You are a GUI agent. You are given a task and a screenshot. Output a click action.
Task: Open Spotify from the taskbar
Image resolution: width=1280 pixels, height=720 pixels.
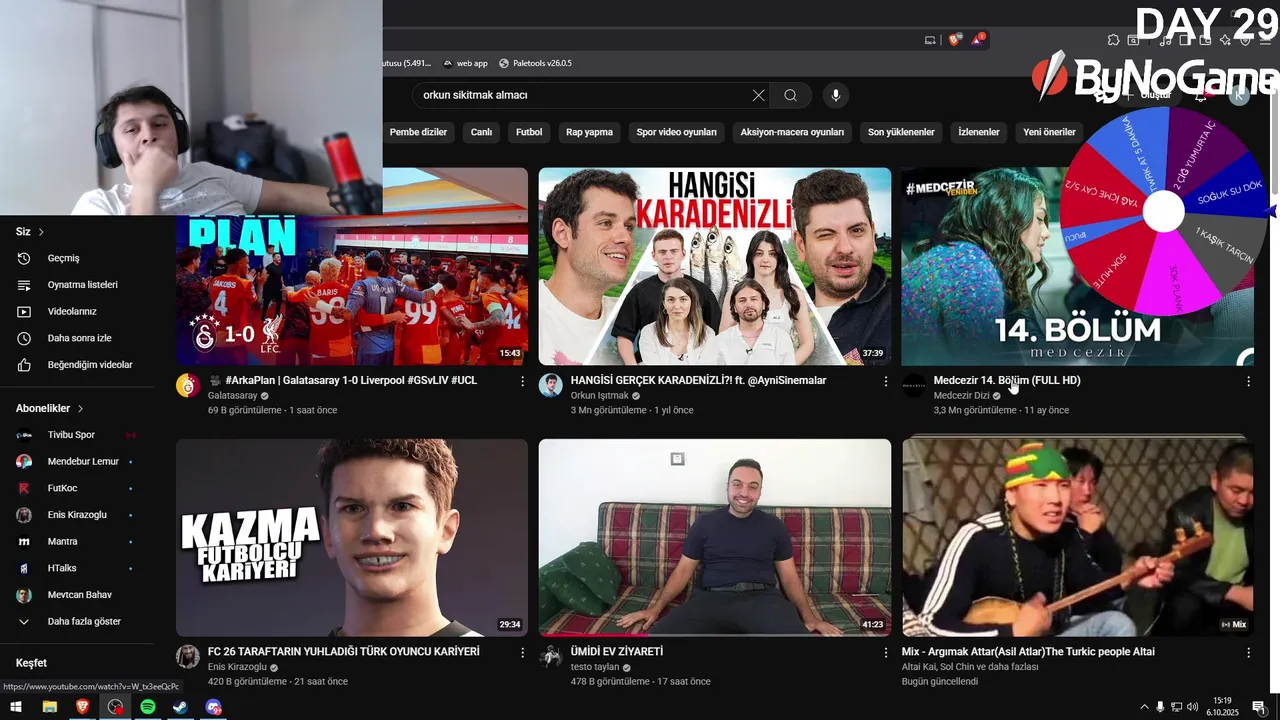(148, 707)
